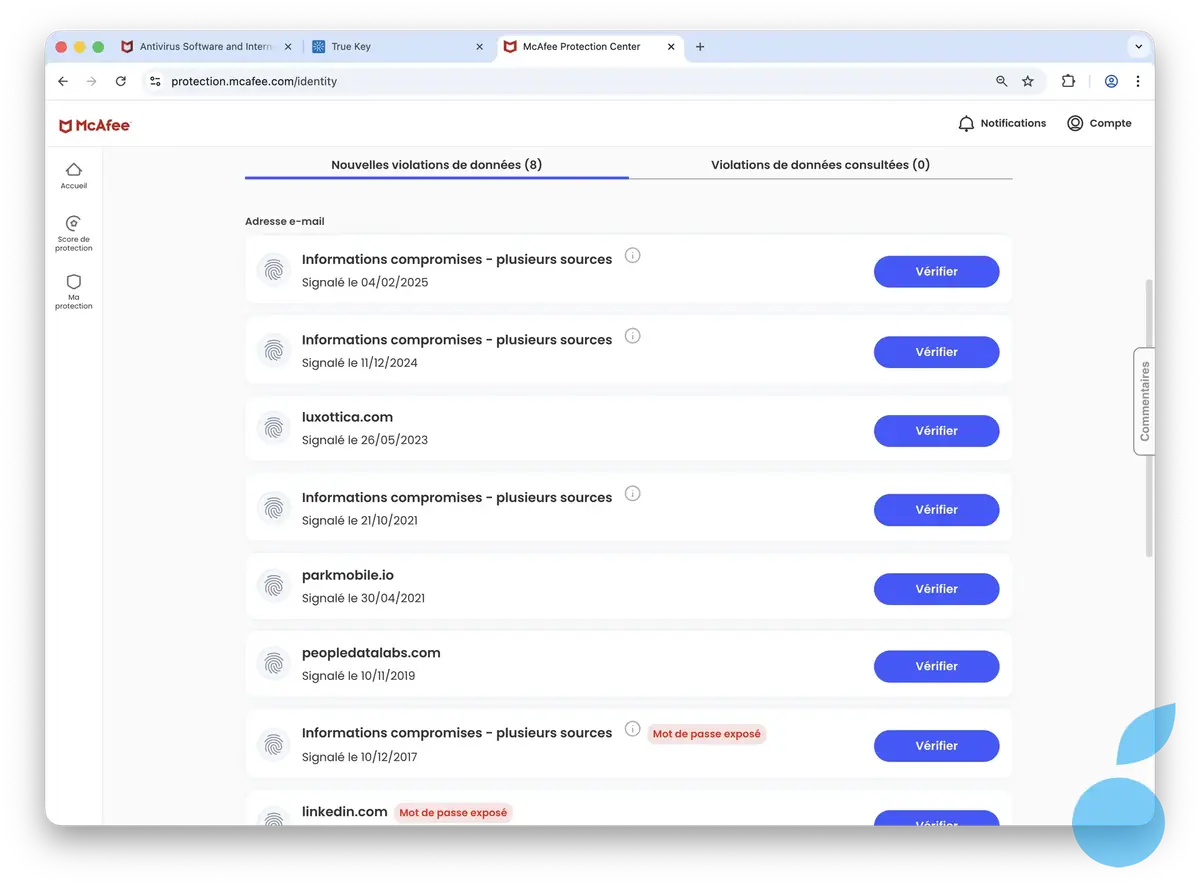Screen dimensions: 1200x885
Task: Open the Notifications bell
Action: click(x=966, y=123)
